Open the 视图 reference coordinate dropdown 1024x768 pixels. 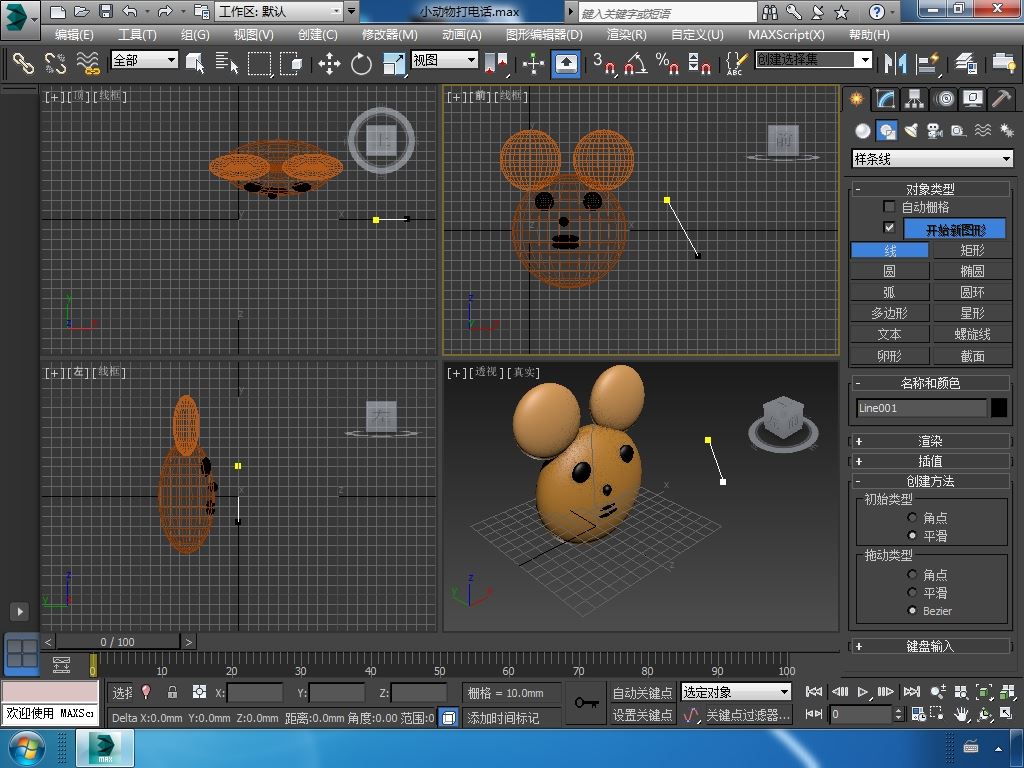(x=444, y=60)
